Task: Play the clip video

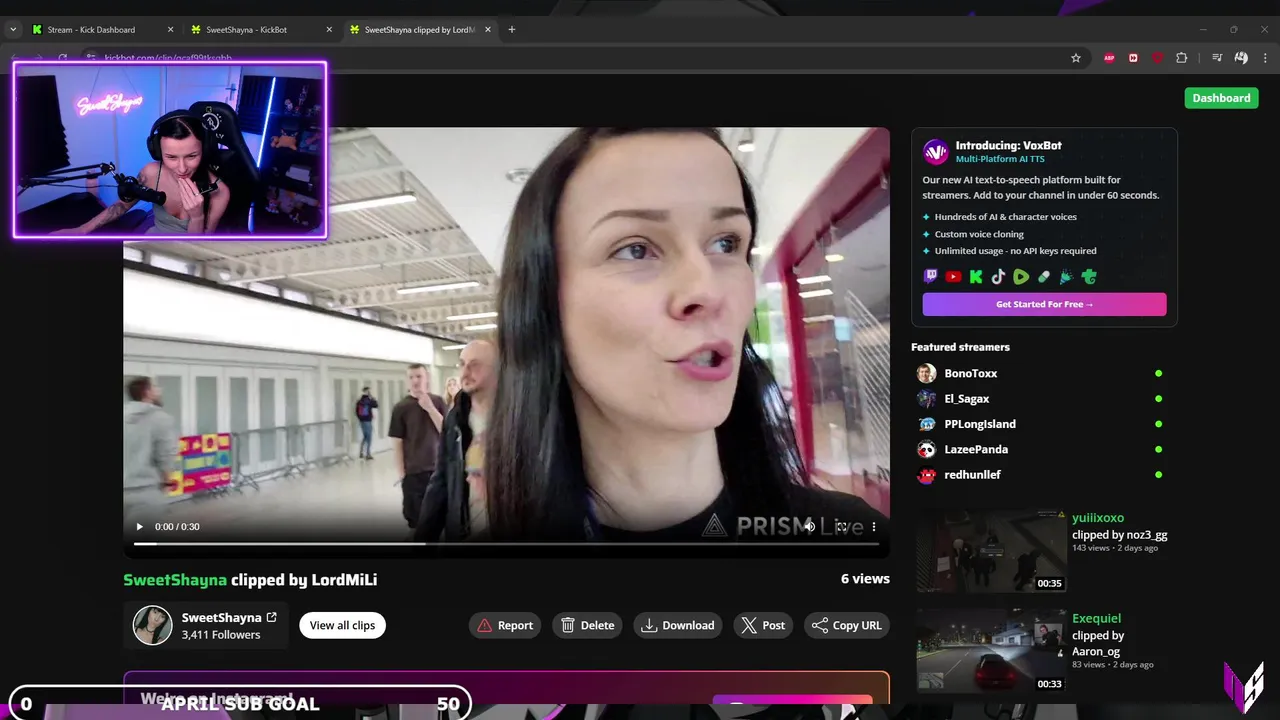Action: [139, 526]
